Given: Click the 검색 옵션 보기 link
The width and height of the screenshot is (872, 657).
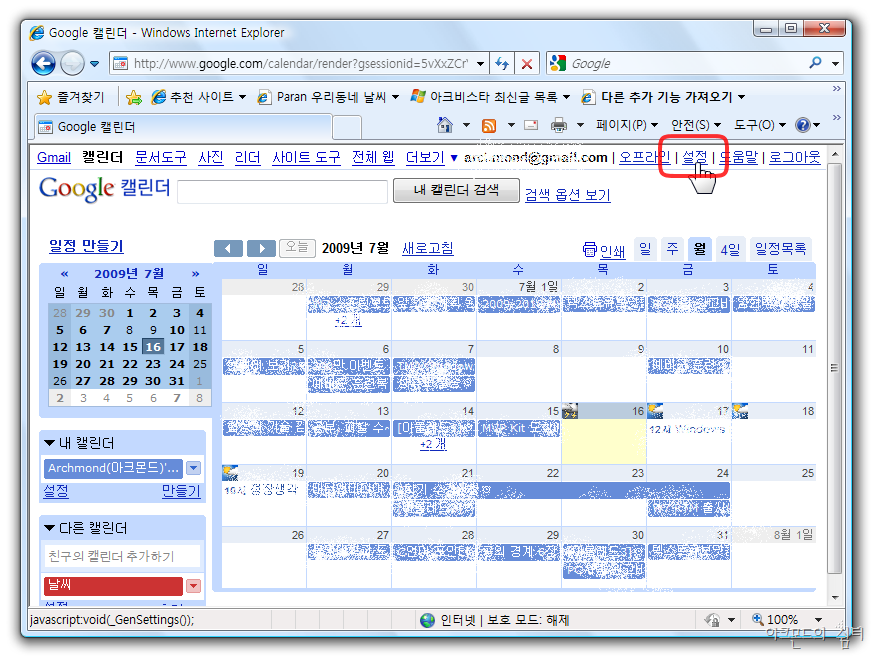Looking at the screenshot, I should [568, 195].
